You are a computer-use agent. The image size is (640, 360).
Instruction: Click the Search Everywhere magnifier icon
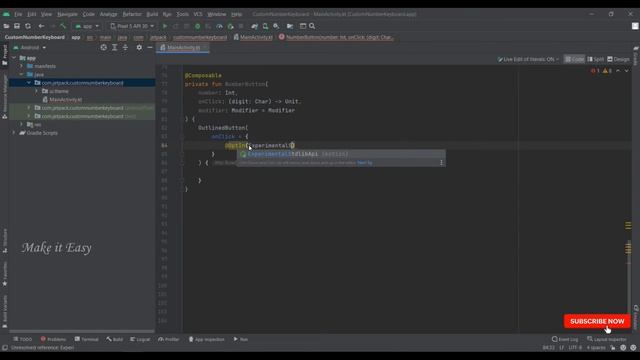312,26
